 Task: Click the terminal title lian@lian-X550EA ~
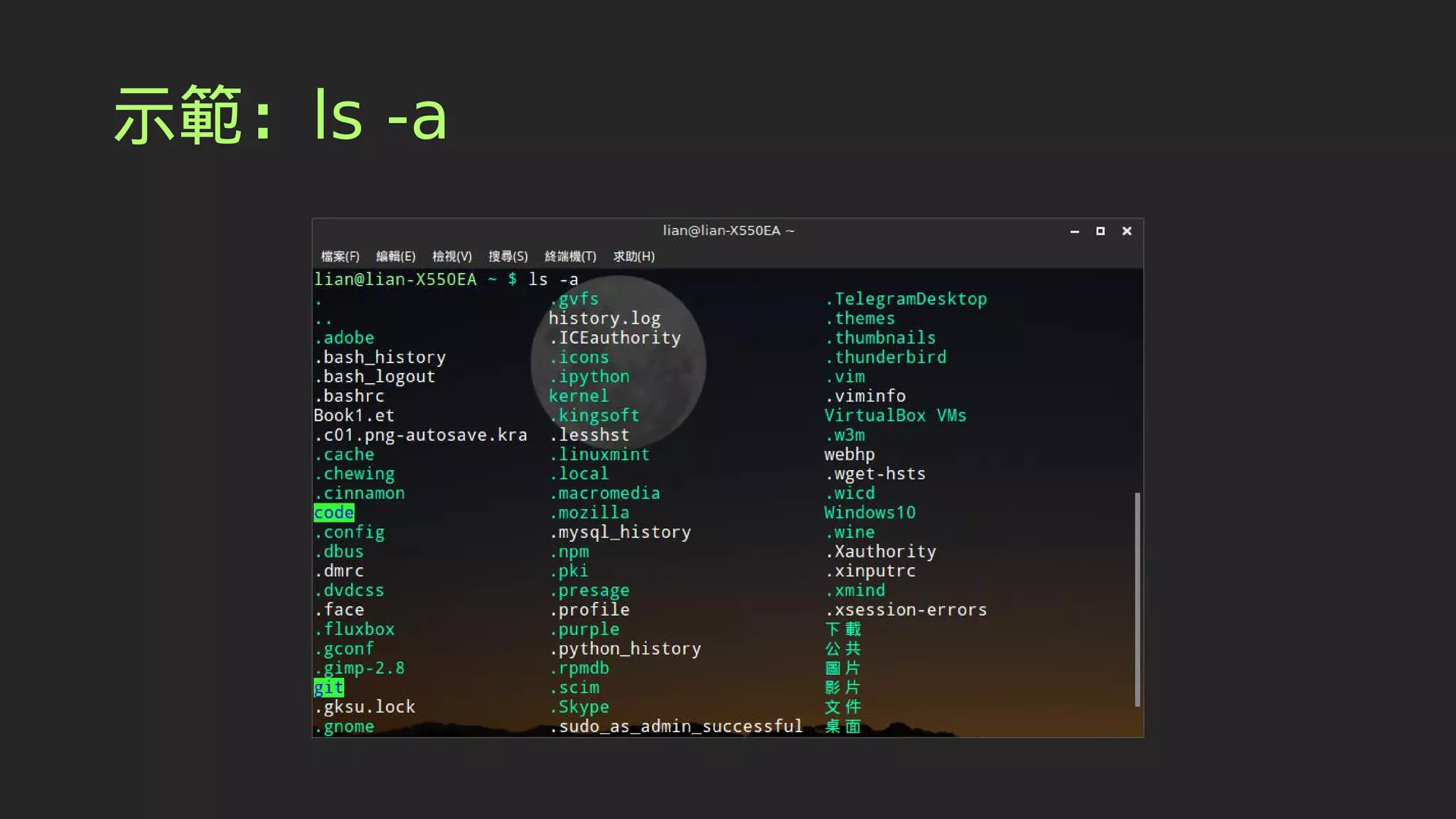(x=729, y=230)
